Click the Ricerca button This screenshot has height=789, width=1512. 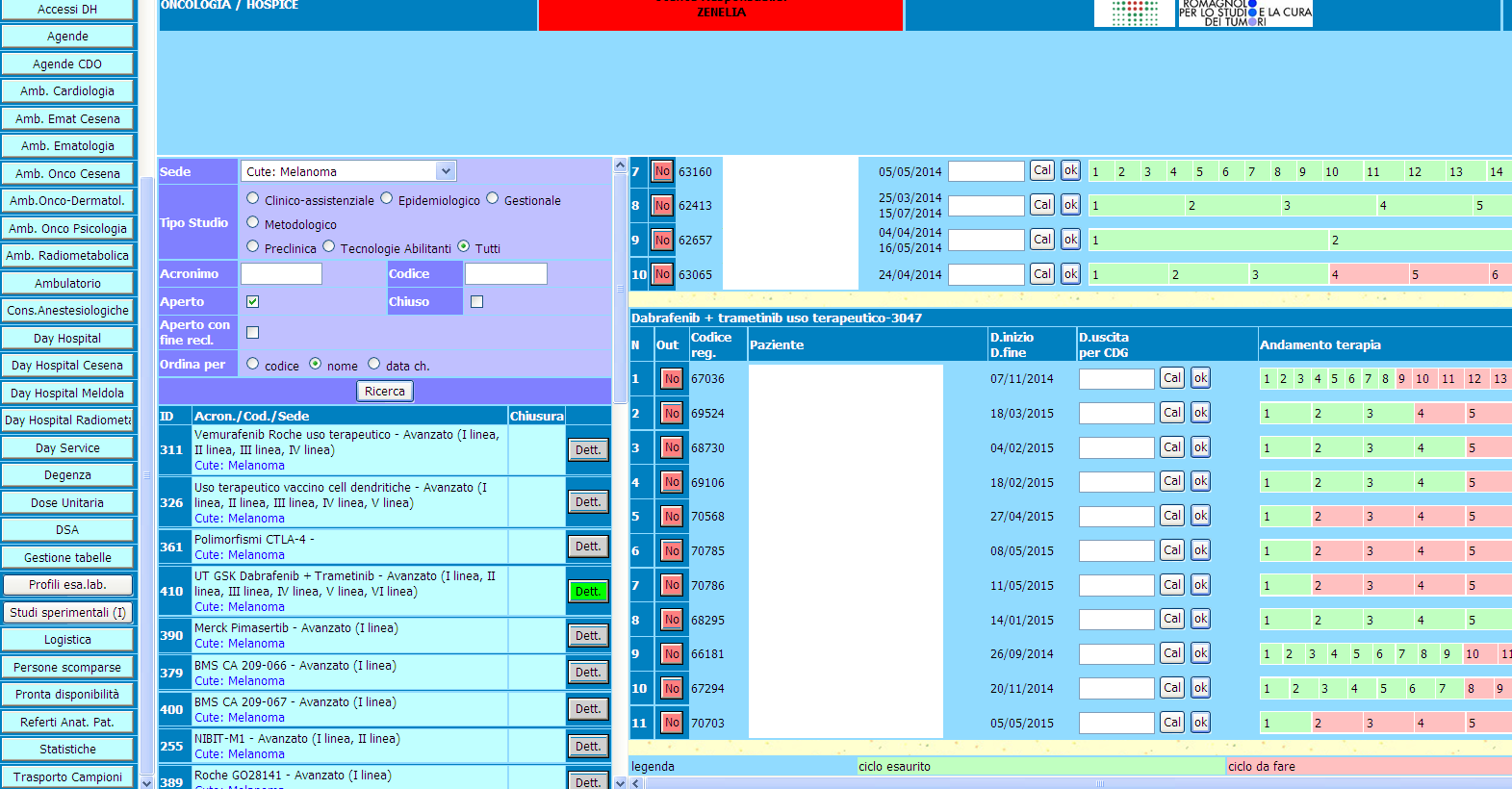click(x=385, y=391)
